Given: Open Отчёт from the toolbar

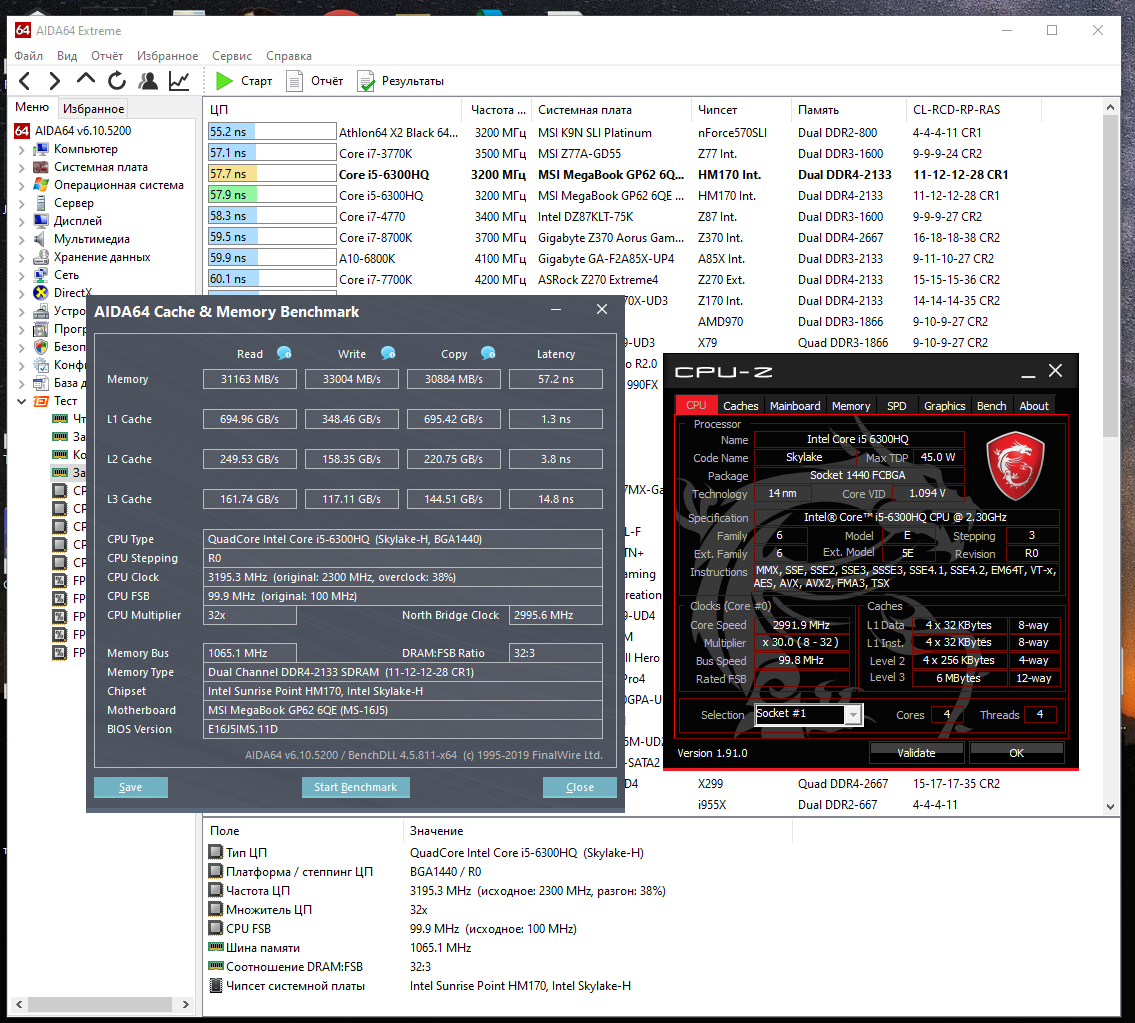Looking at the screenshot, I should coord(314,81).
